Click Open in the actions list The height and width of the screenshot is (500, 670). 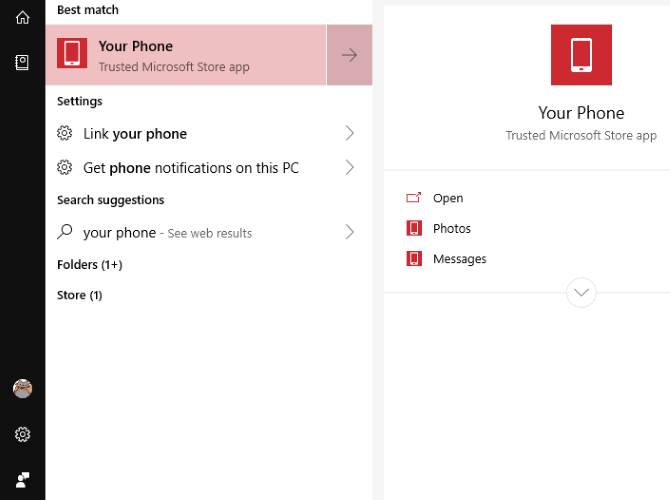tap(448, 198)
